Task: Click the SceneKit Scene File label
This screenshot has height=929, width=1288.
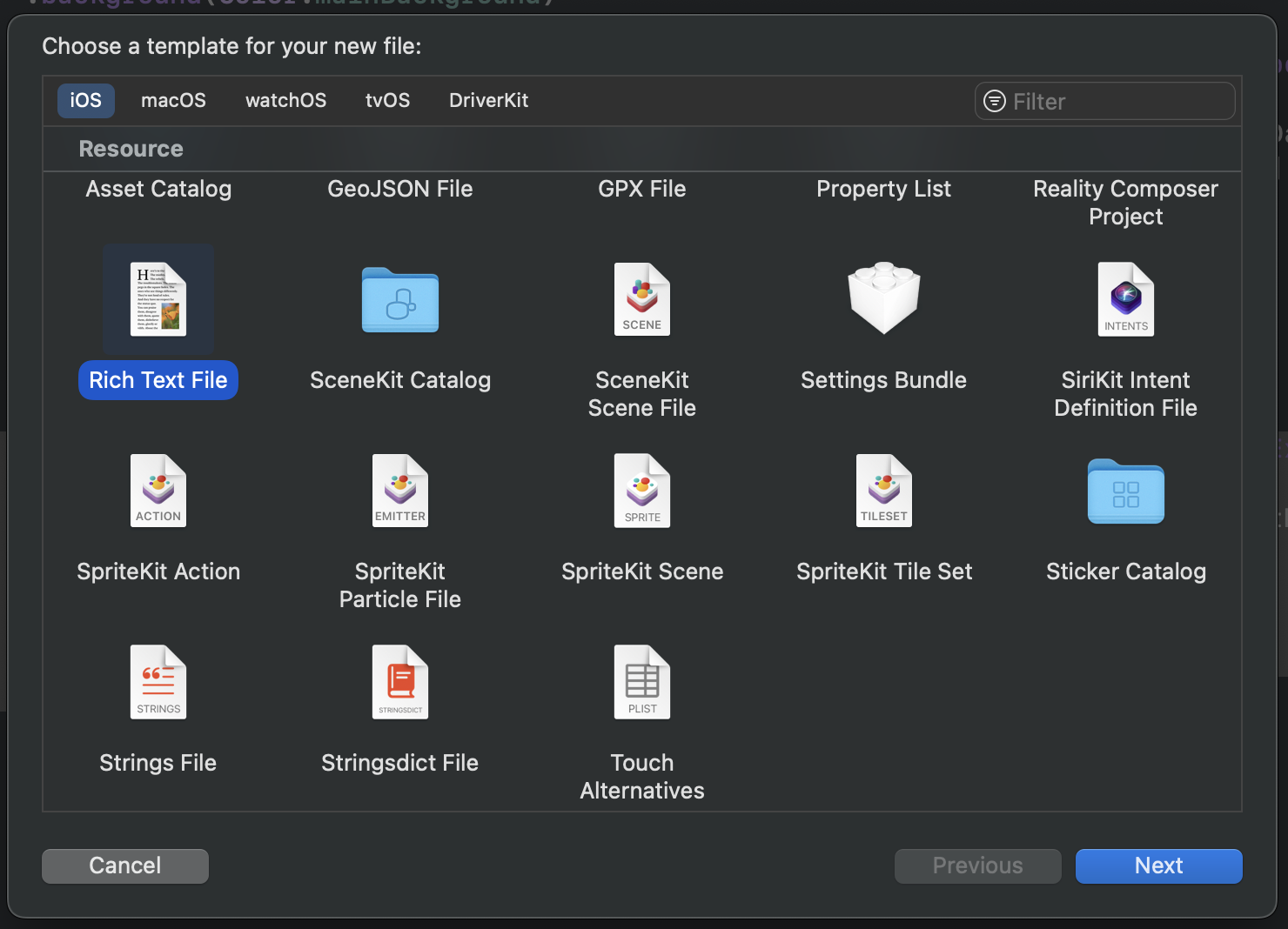Action: (642, 394)
